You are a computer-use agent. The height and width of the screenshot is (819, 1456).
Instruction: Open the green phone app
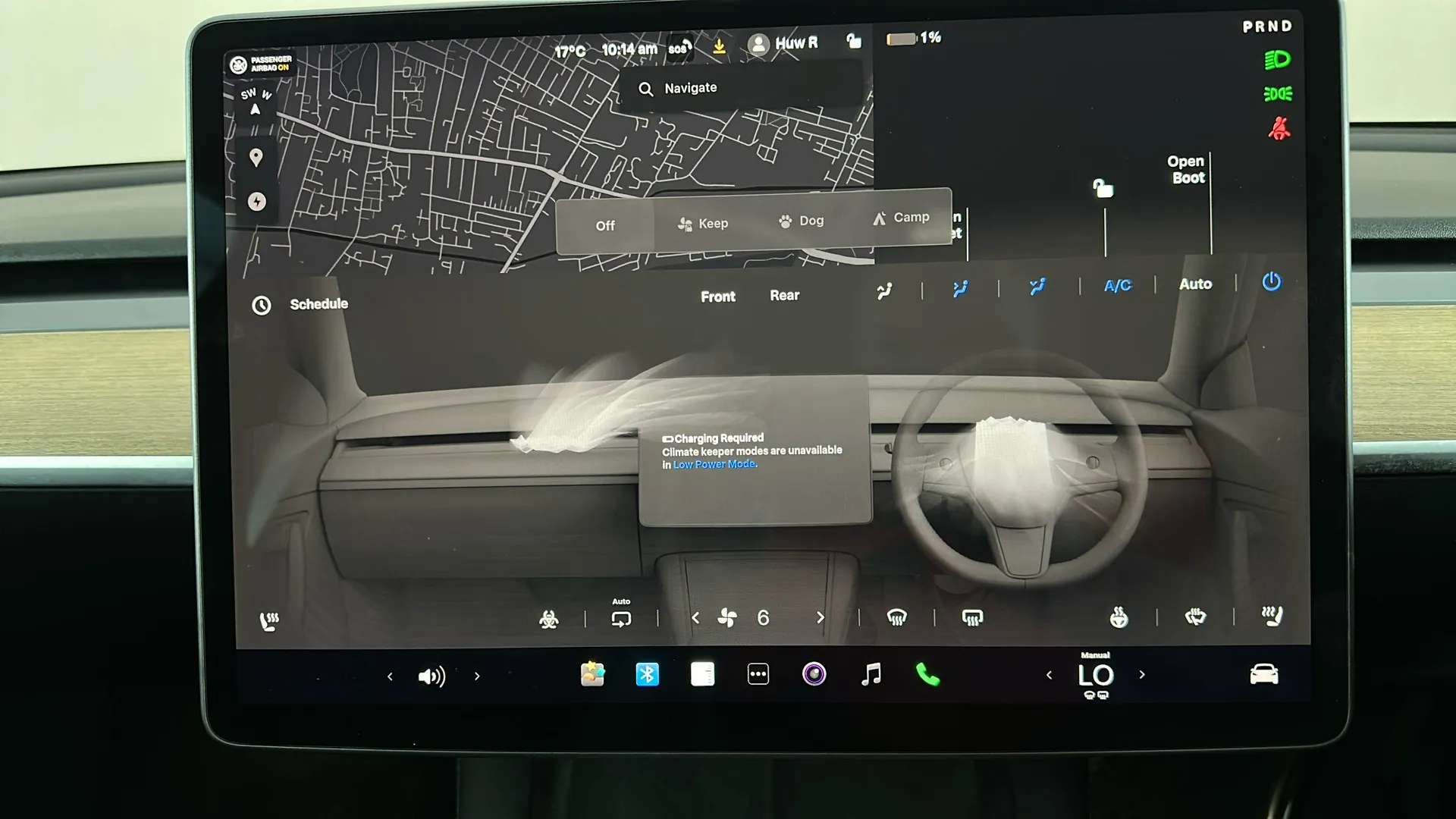[x=927, y=673]
